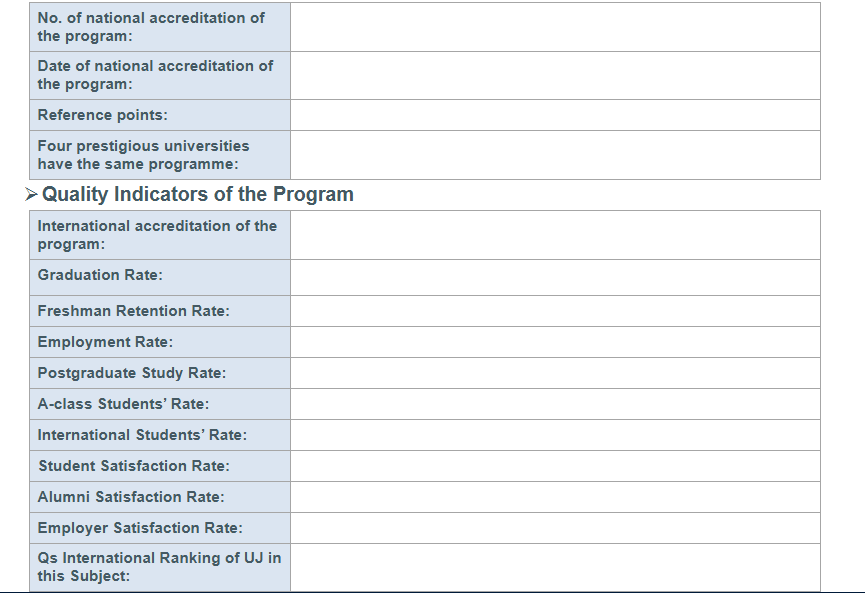The height and width of the screenshot is (593, 865).
Task: Click the International accreditation value cell
Action: [555, 235]
